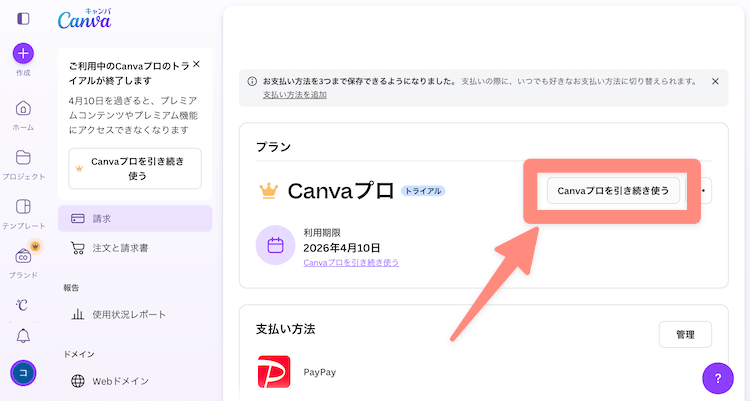Click the 支払い方法 heading
The width and height of the screenshot is (750, 401).
[286, 329]
